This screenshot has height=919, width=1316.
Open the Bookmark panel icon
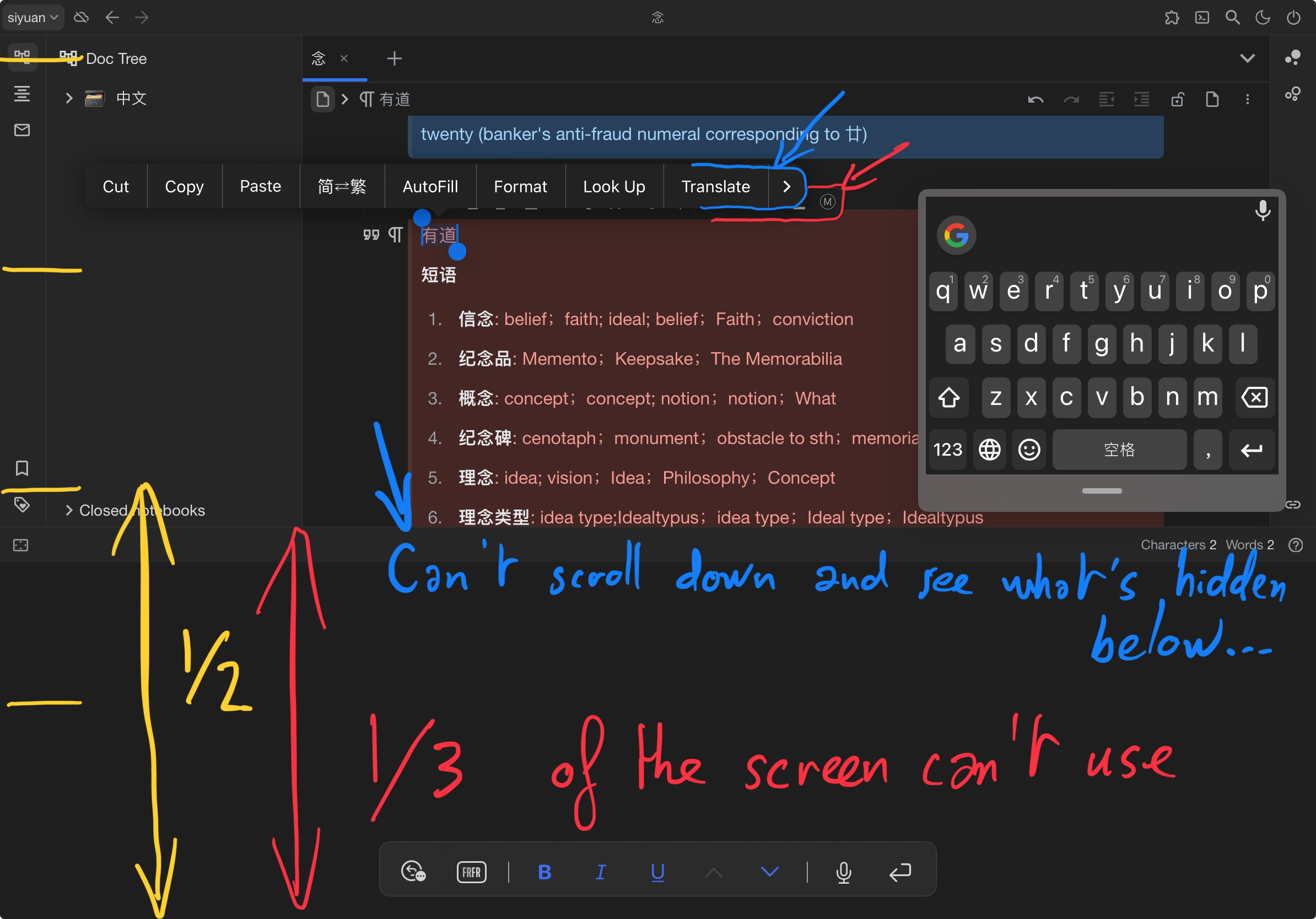22,468
